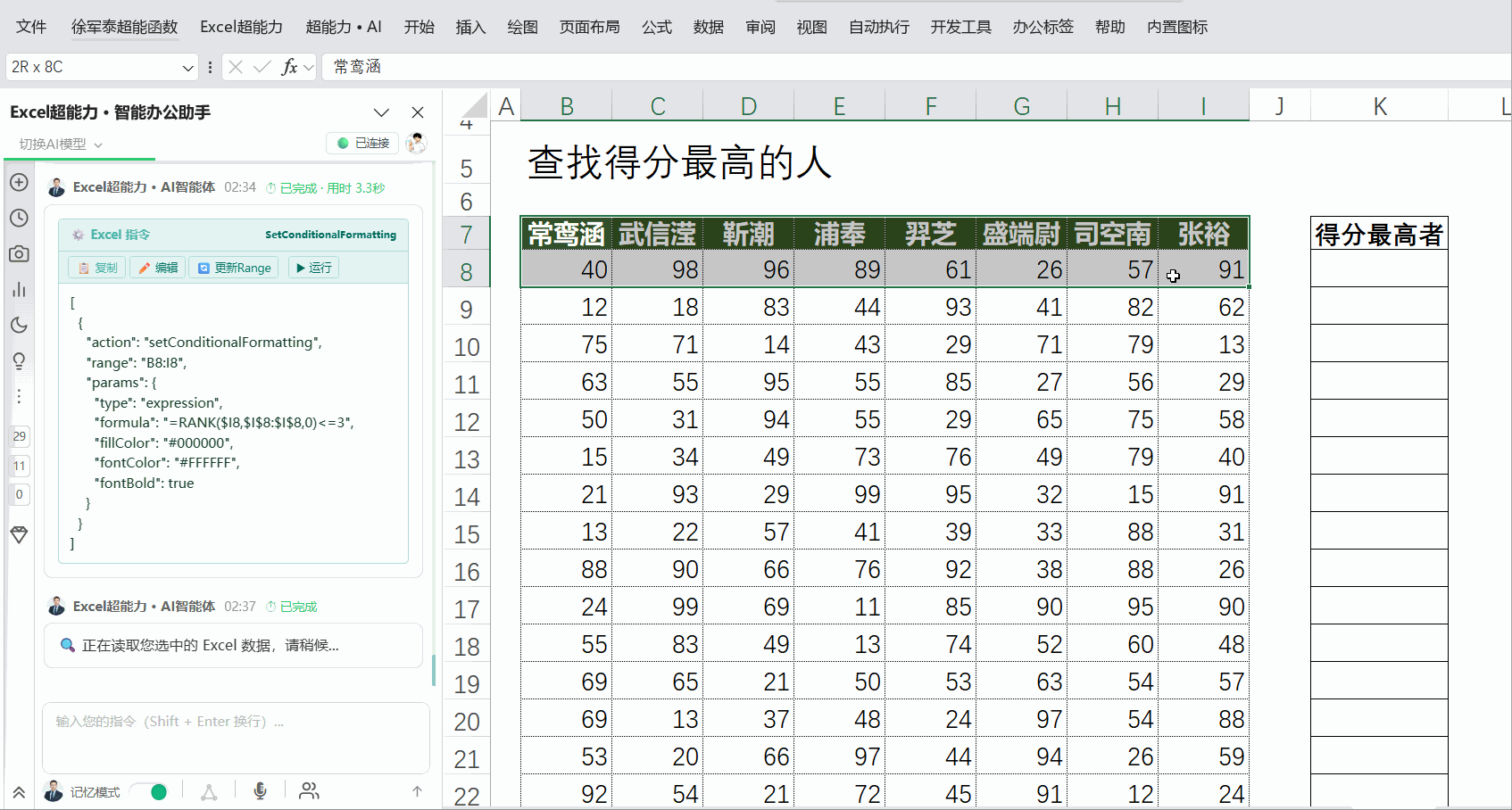Select column J header
The image size is (1512, 810).
click(1280, 106)
